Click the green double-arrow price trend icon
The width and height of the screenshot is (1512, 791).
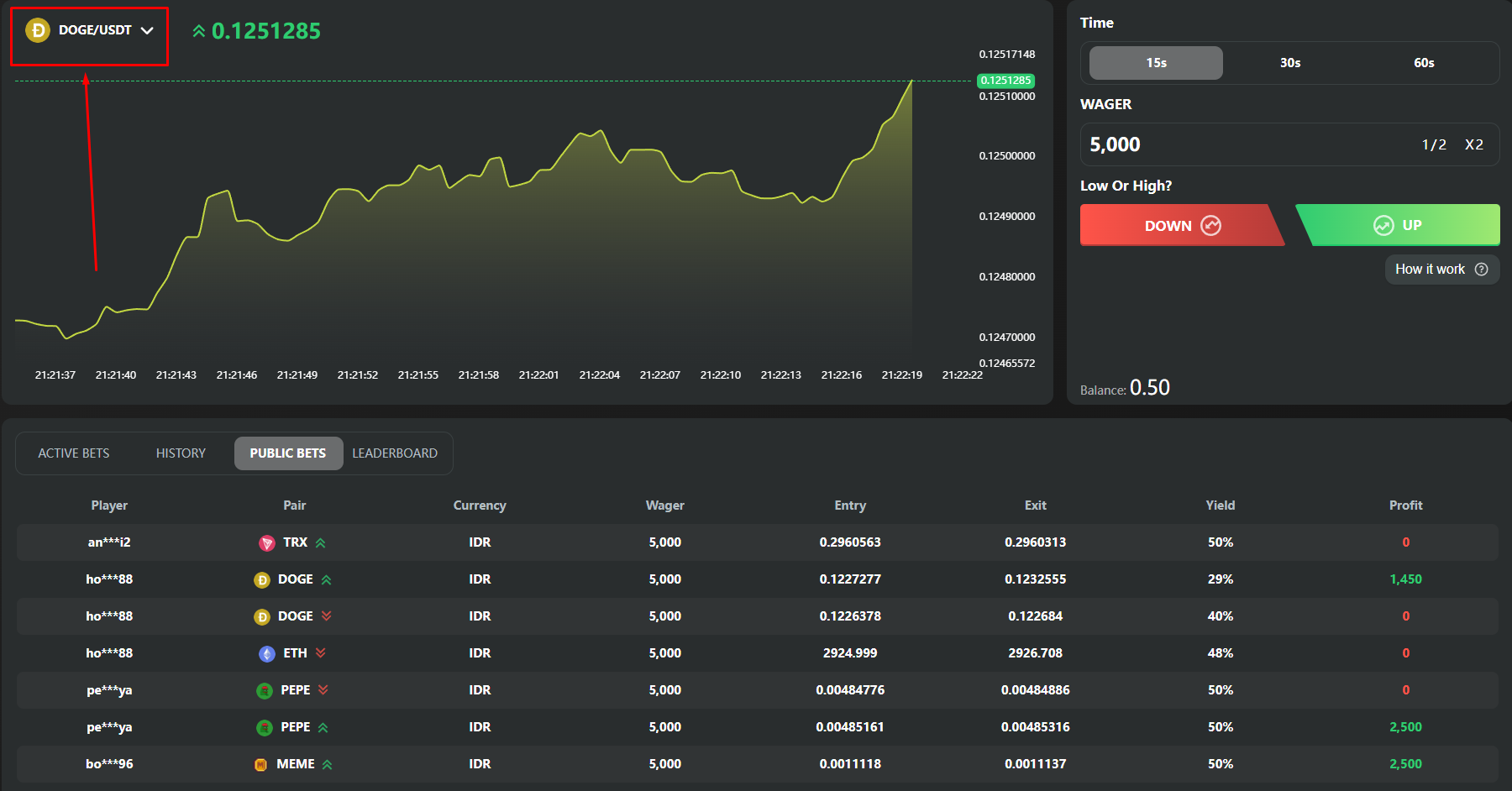(199, 31)
